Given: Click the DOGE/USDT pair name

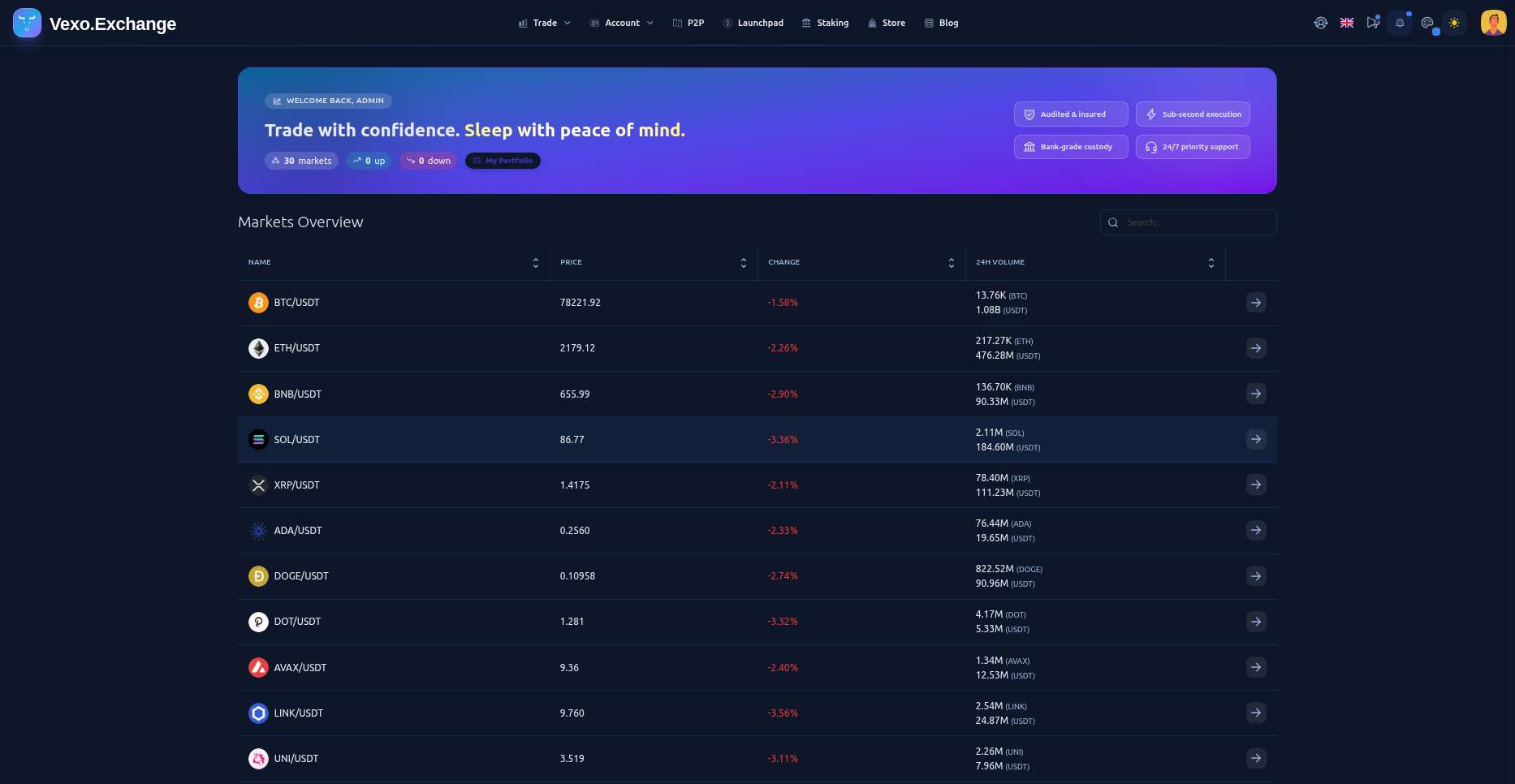Looking at the screenshot, I should coord(301,576).
